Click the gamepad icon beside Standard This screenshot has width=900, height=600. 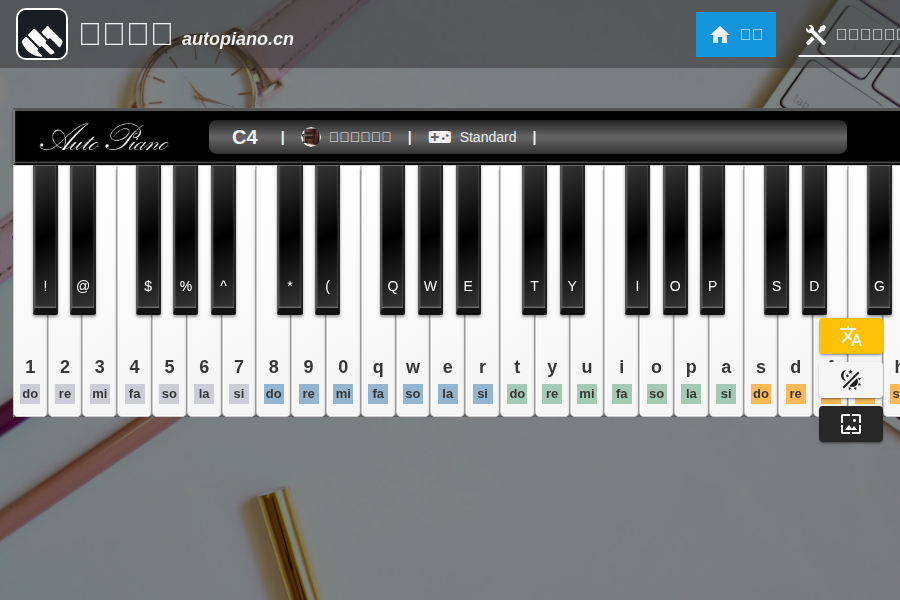click(440, 137)
